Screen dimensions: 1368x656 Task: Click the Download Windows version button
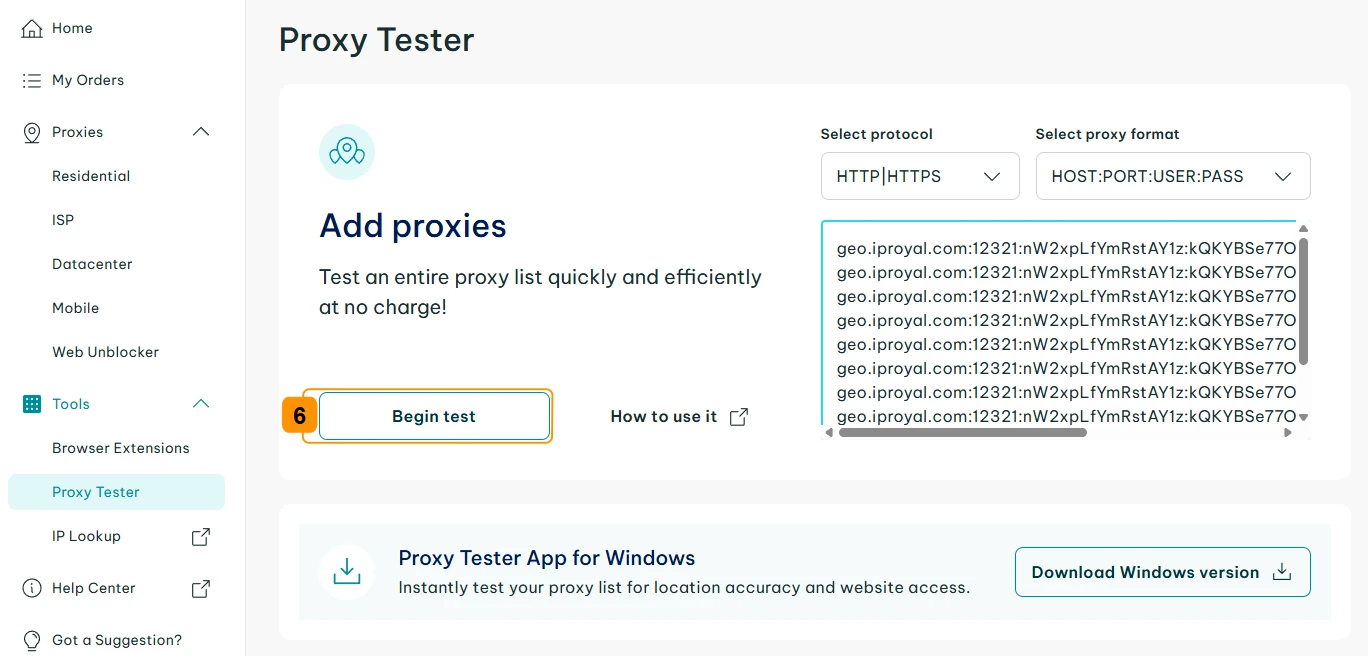pyautogui.click(x=1162, y=572)
